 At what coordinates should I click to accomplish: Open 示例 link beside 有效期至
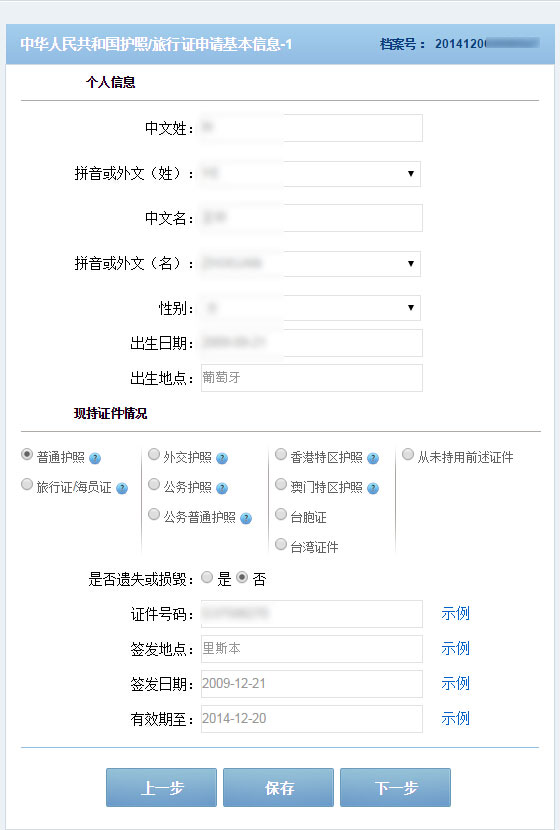pyautogui.click(x=455, y=718)
